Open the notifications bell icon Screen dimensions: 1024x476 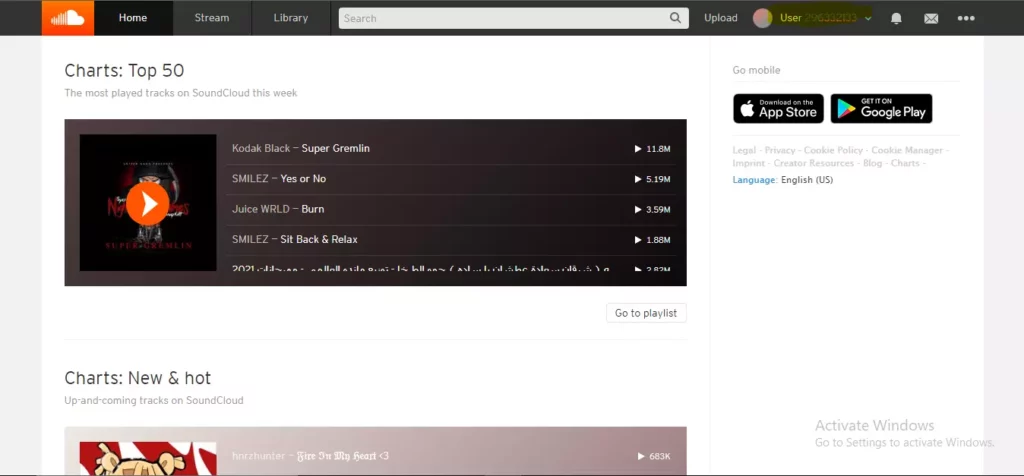coord(897,18)
